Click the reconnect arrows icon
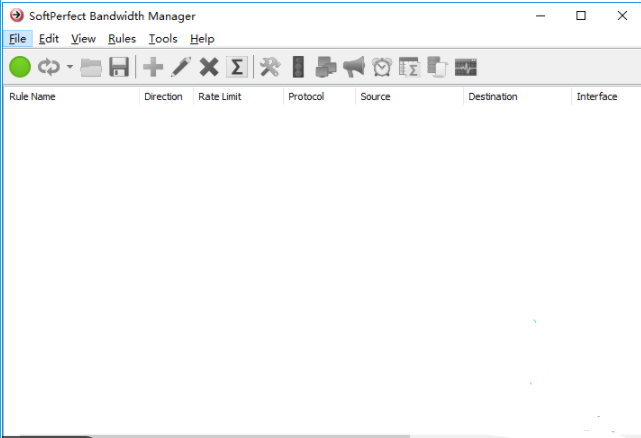Viewport: 641px width, 438px height. [49, 67]
